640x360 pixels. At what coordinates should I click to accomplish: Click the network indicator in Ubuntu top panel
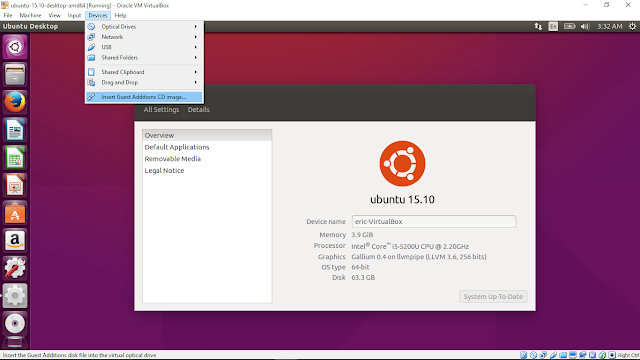pos(538,27)
